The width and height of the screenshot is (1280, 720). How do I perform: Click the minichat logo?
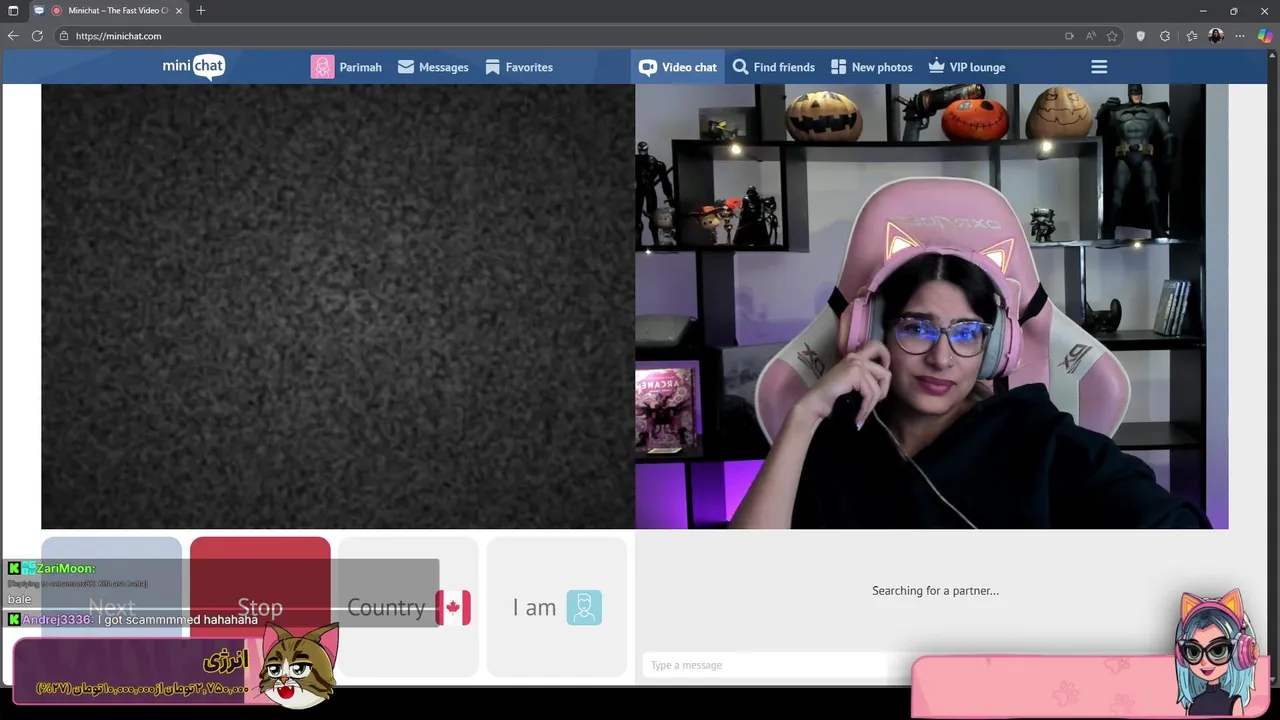(194, 67)
